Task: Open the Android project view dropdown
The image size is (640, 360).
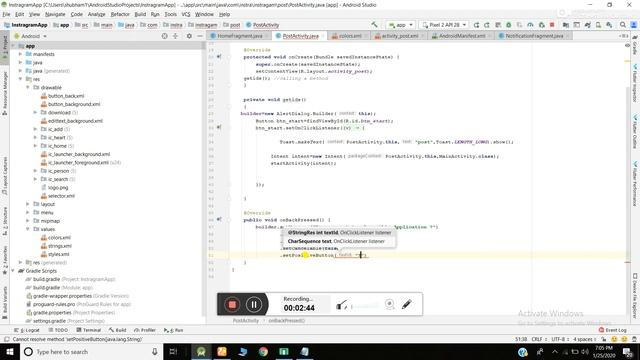Action: click(x=31, y=36)
